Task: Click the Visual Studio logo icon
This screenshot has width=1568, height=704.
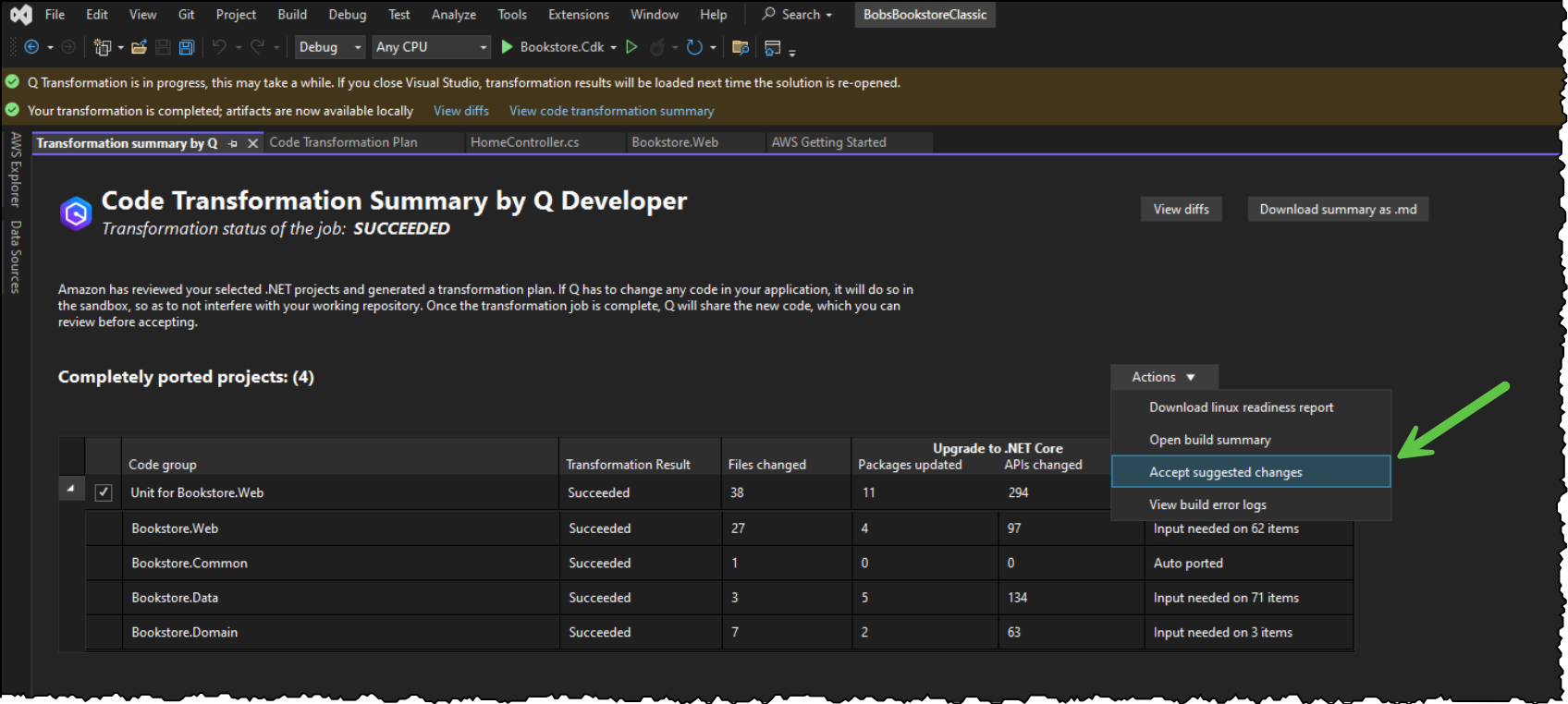Action: tap(21, 15)
